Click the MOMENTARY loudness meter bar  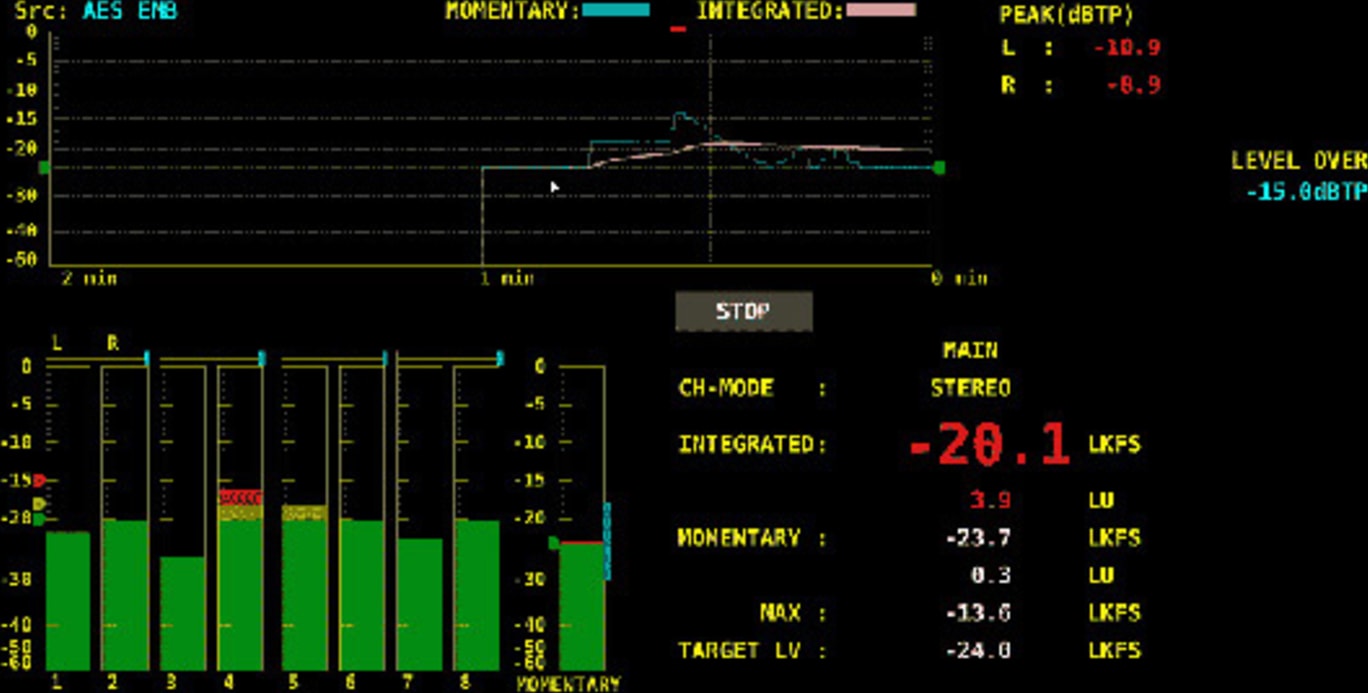coord(582,606)
